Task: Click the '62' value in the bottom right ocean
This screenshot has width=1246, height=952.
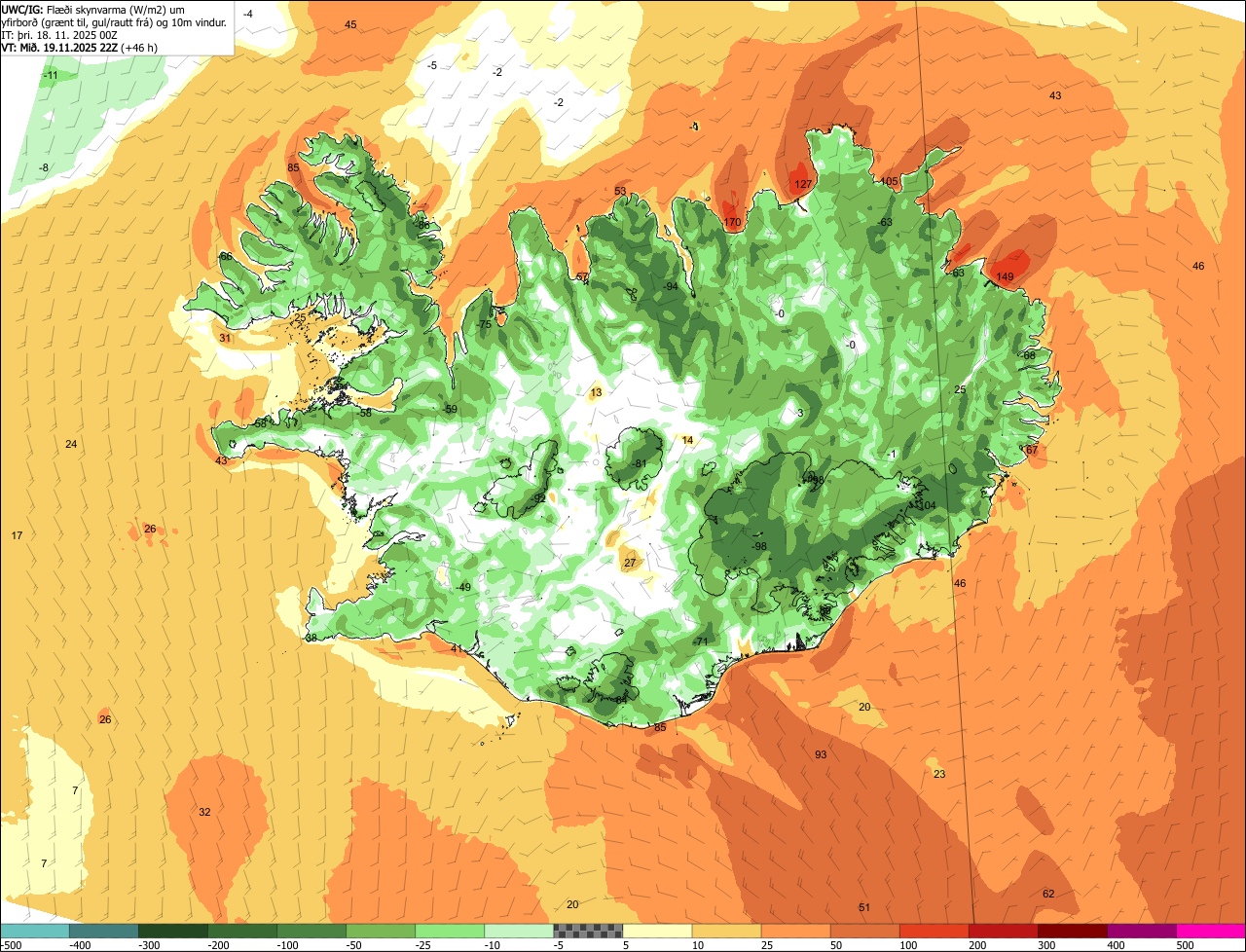Action: [1048, 894]
